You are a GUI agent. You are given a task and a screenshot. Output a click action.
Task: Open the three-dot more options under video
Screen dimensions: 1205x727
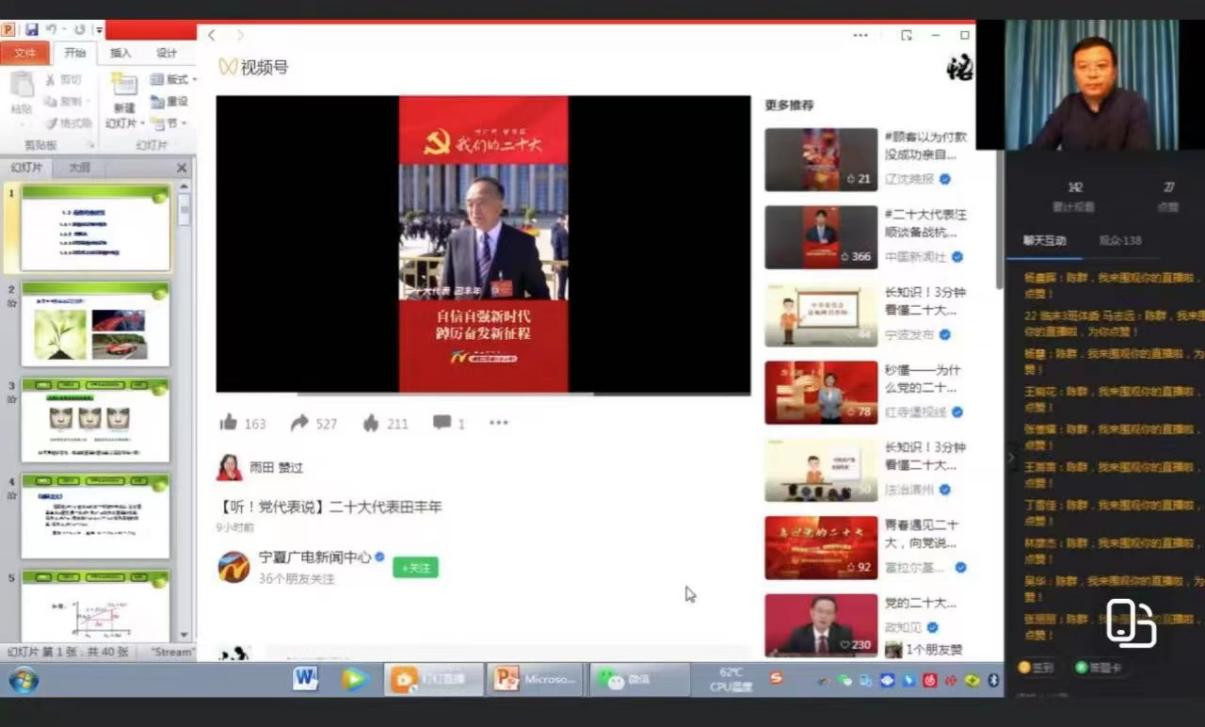pyautogui.click(x=498, y=423)
